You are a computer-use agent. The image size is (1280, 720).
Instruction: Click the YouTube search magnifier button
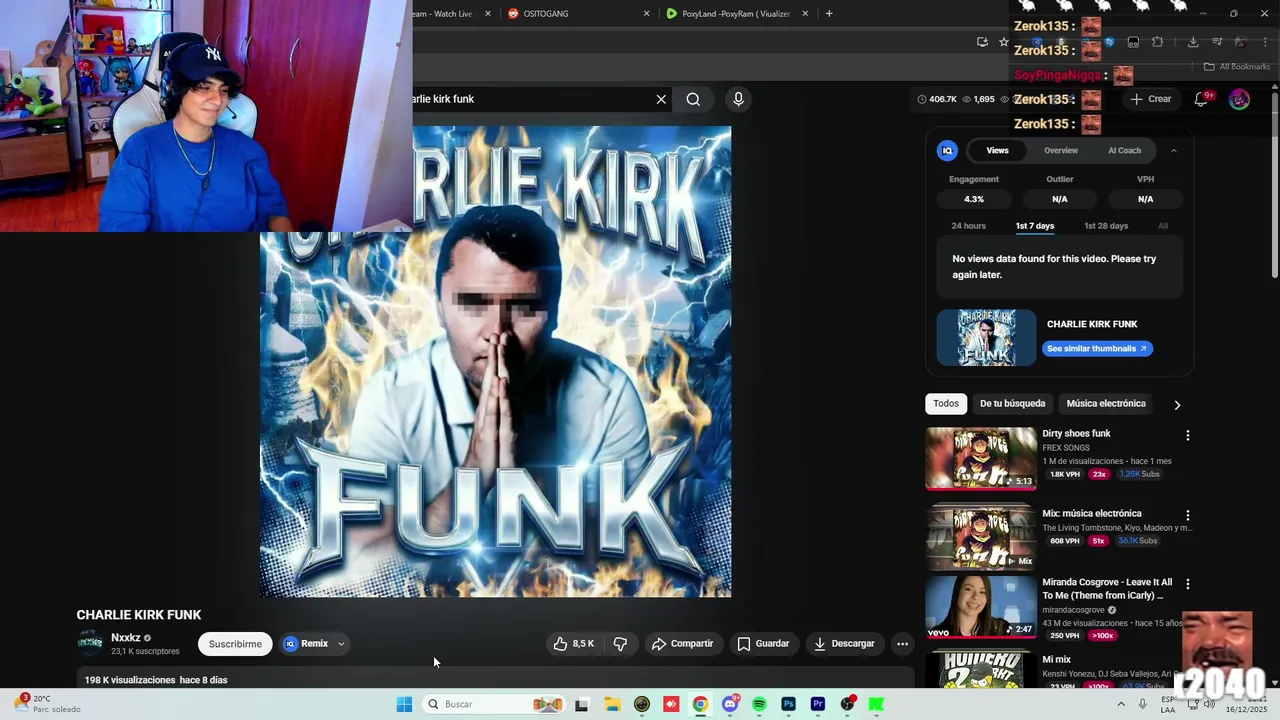[693, 99]
